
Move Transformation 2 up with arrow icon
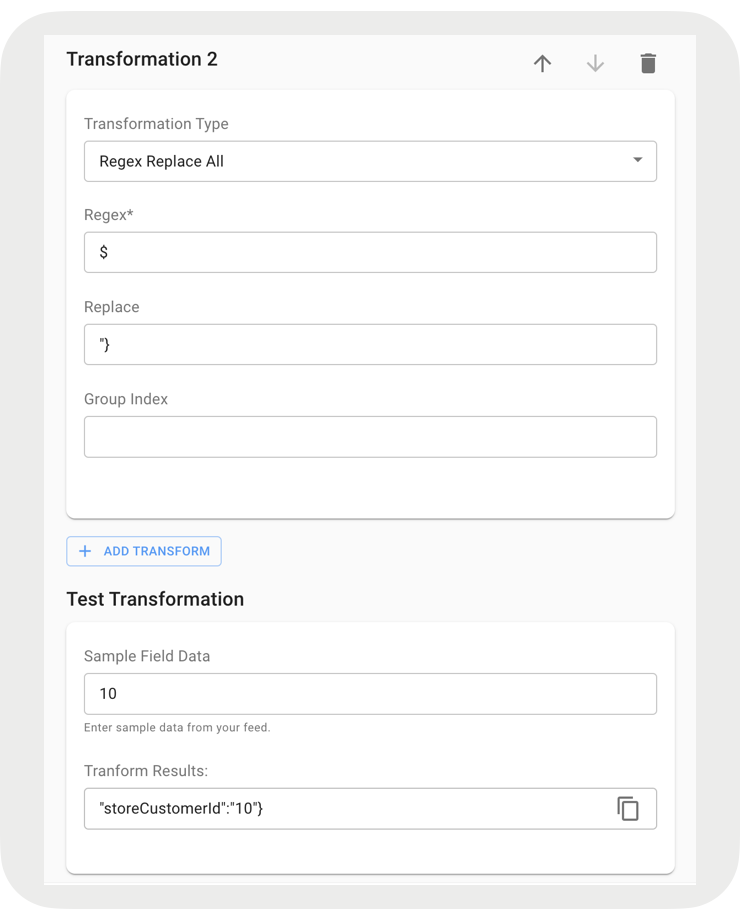tap(542, 63)
